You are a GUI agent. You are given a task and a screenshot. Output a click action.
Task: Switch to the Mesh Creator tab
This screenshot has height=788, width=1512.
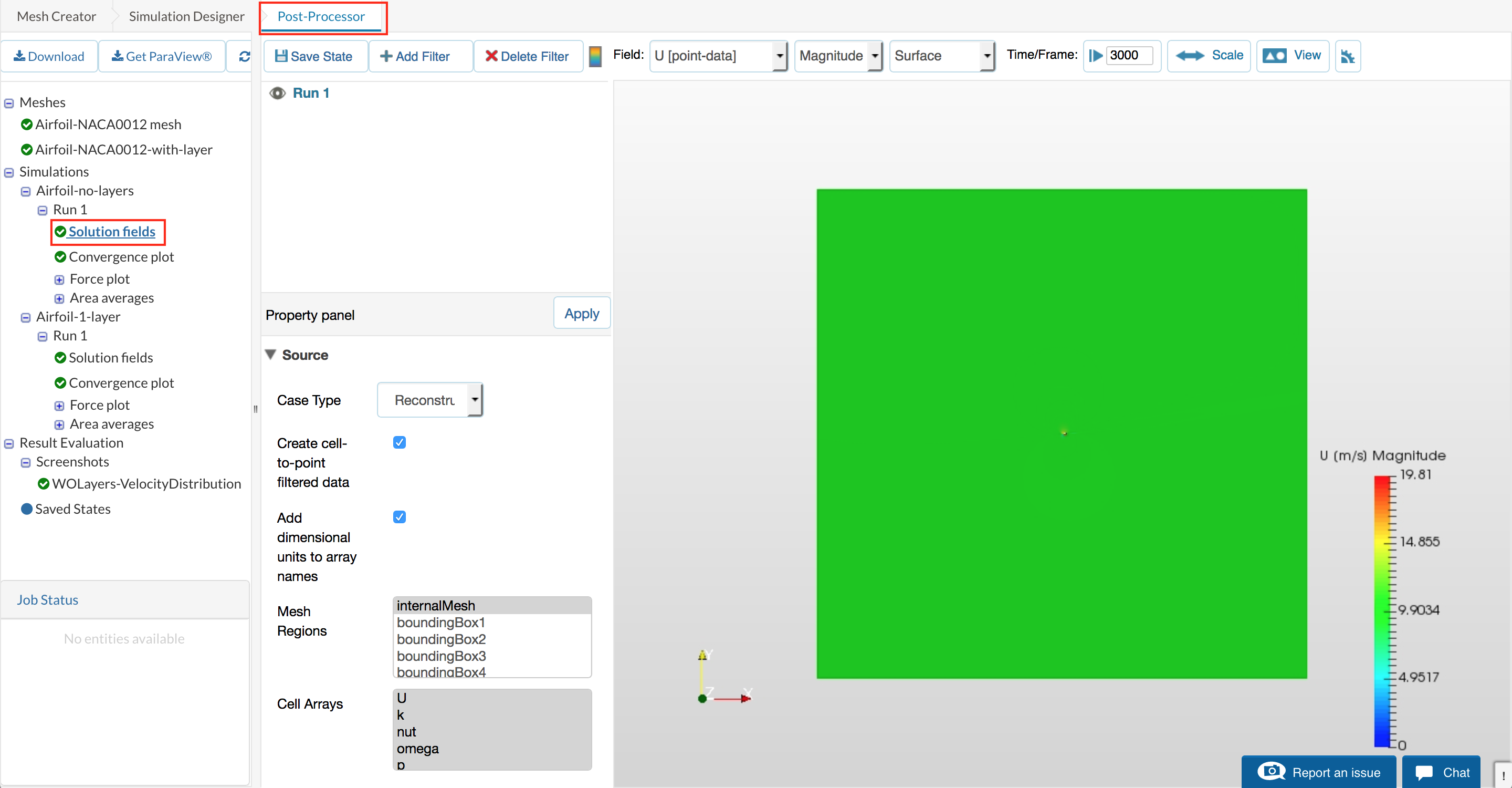point(56,16)
